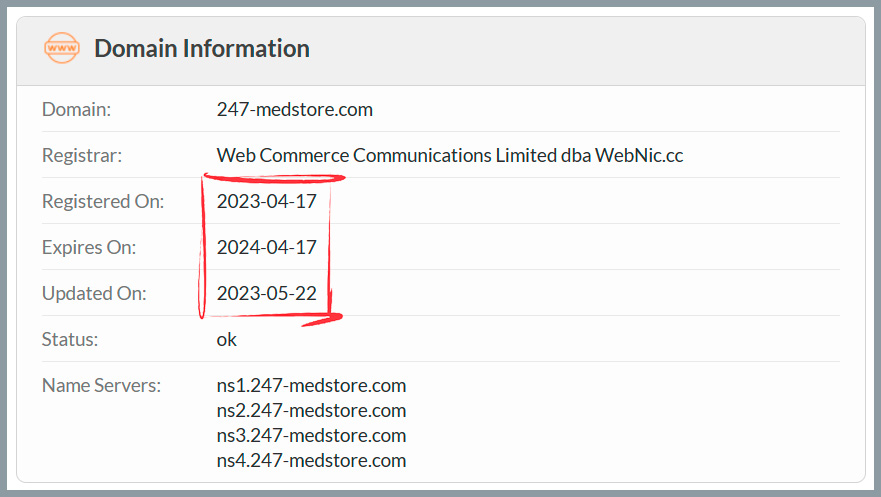Screen dimensions: 881x497
Task: Select name server ns4.247-medstore.com
Action: tap(311, 460)
